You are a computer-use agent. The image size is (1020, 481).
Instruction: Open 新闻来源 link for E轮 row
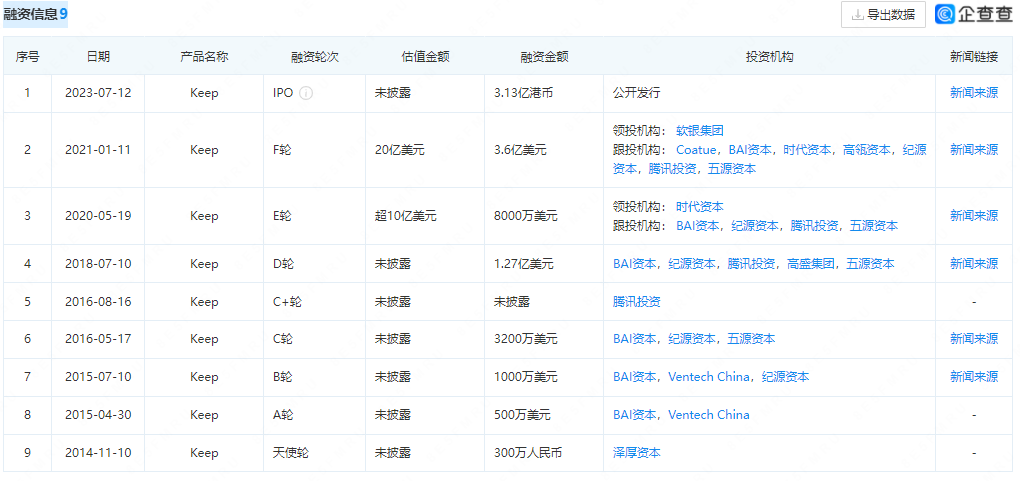pos(974,215)
